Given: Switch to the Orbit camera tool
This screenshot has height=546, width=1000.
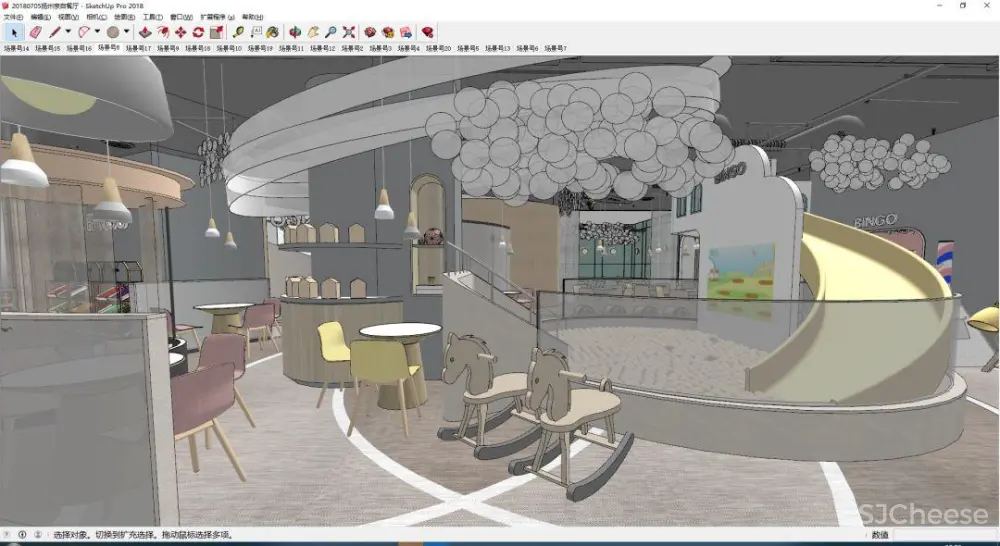Looking at the screenshot, I should click(x=296, y=32).
